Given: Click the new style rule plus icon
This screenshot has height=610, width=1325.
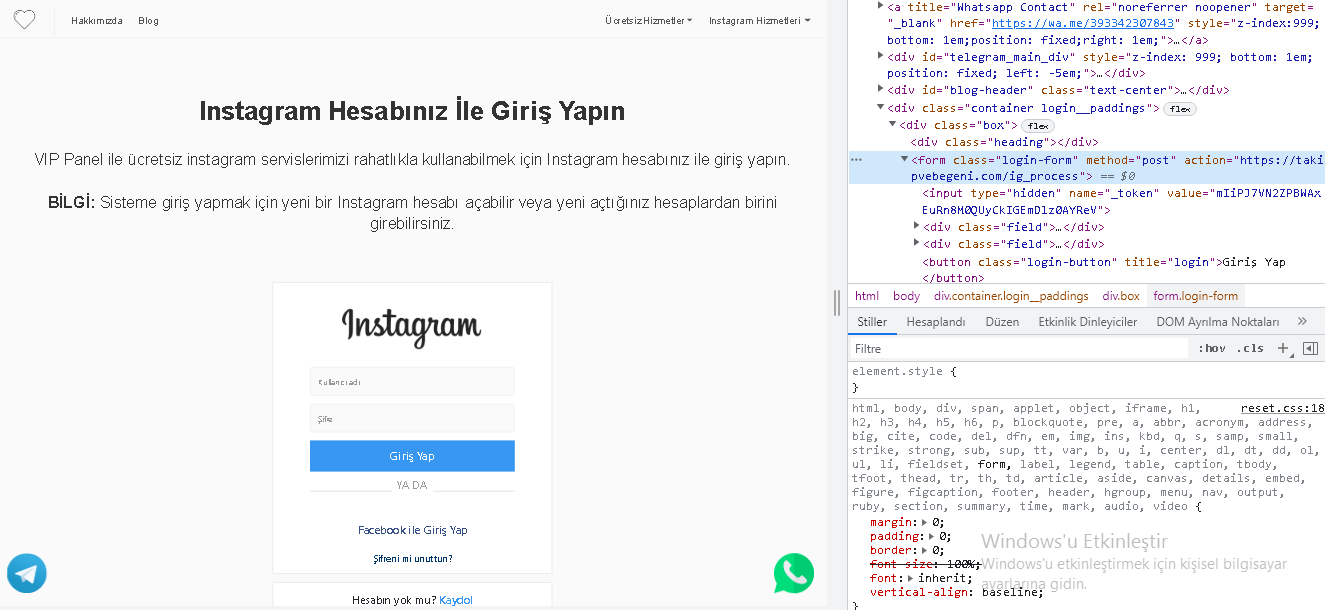Looking at the screenshot, I should click(x=1284, y=349).
